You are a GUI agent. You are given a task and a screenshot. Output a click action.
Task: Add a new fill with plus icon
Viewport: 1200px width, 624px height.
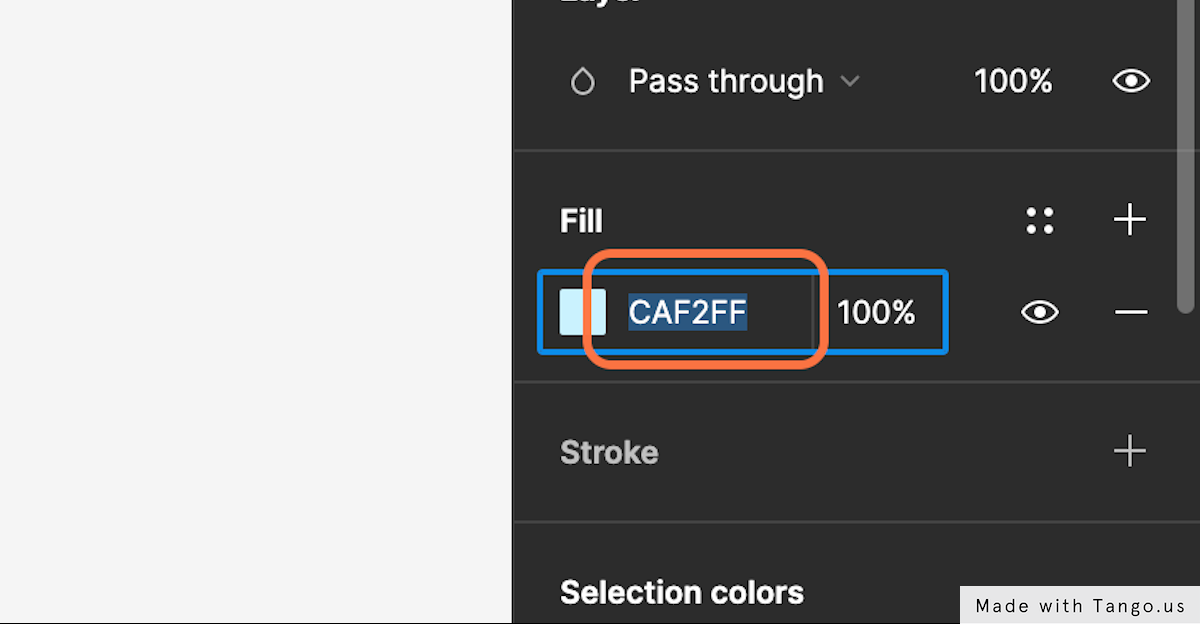click(x=1130, y=220)
